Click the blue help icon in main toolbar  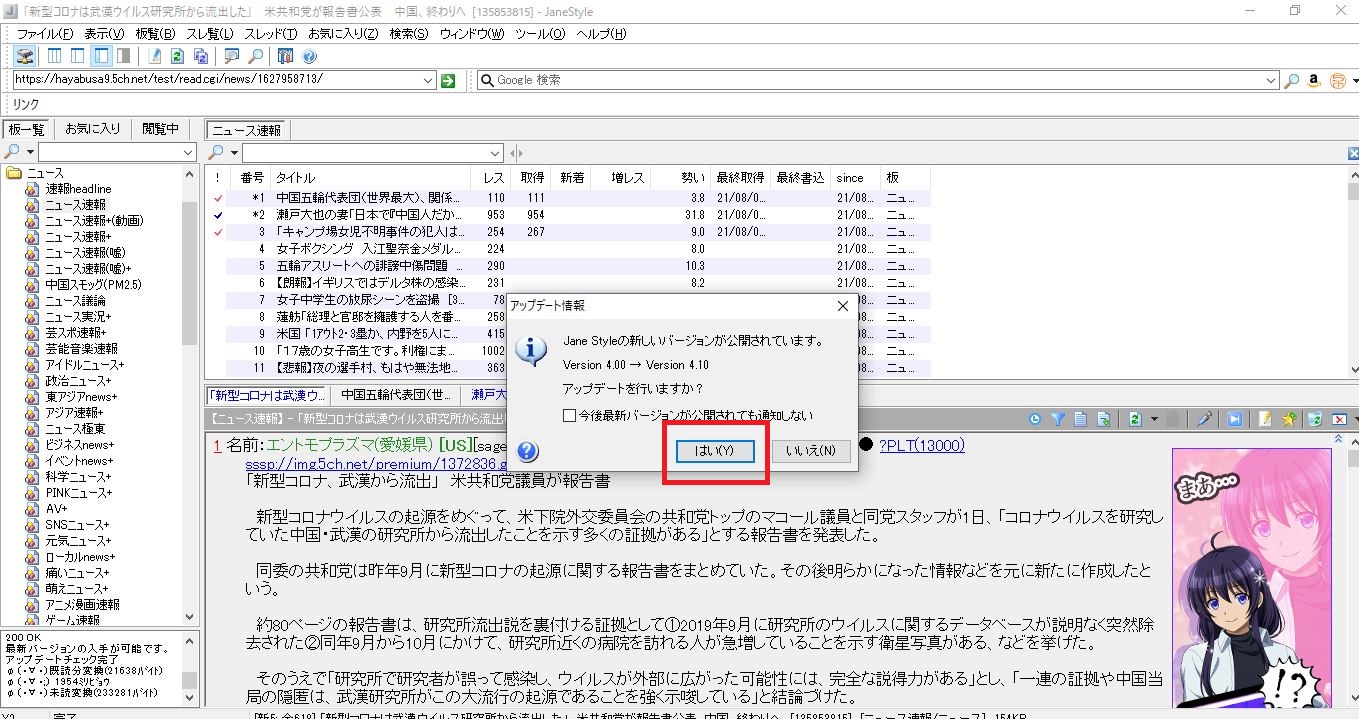click(309, 55)
